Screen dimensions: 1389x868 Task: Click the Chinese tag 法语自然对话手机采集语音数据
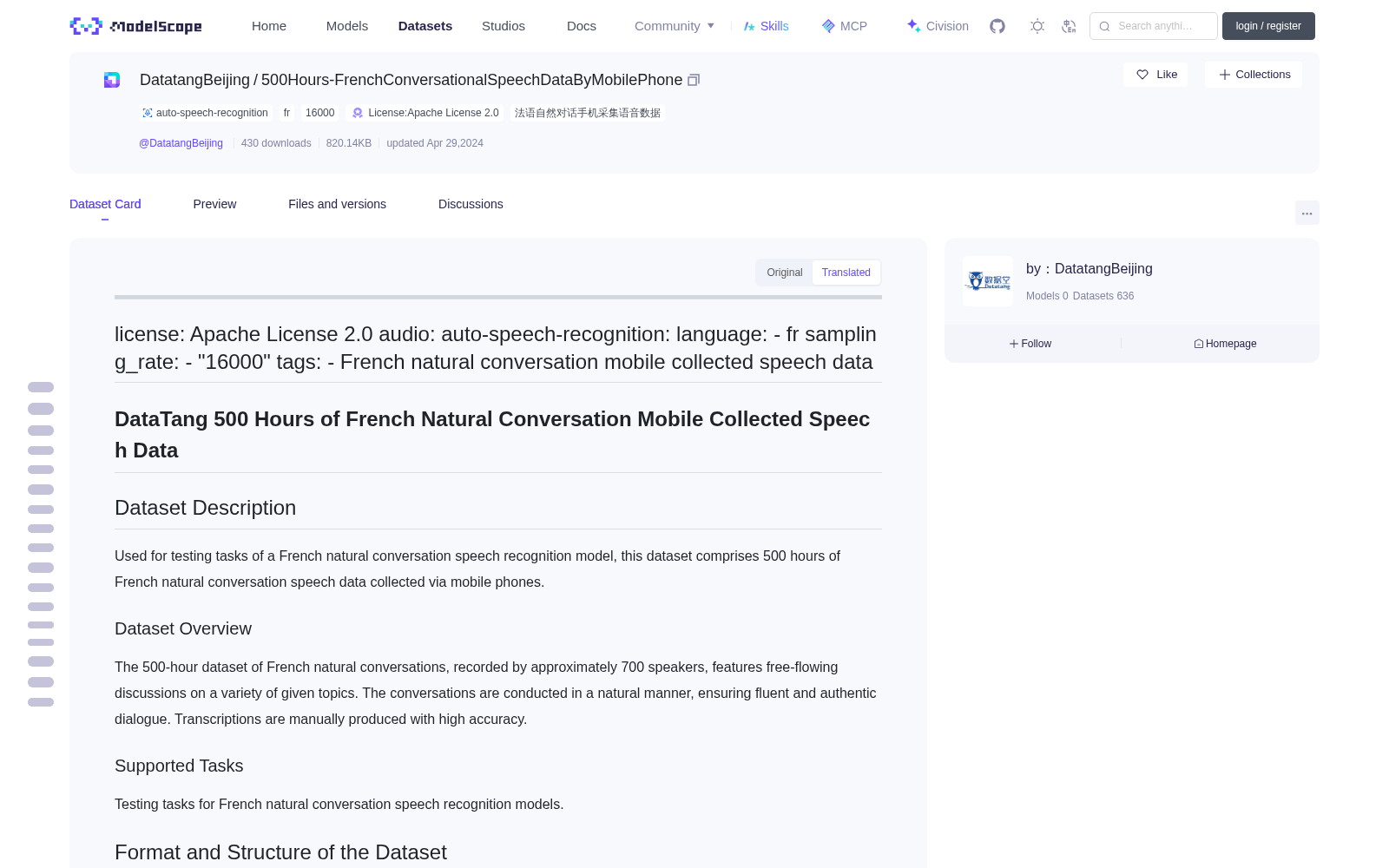(x=588, y=113)
